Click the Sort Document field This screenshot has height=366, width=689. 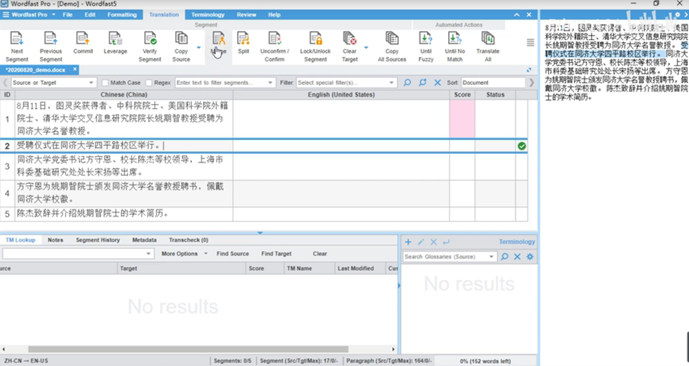pyautogui.click(x=493, y=83)
